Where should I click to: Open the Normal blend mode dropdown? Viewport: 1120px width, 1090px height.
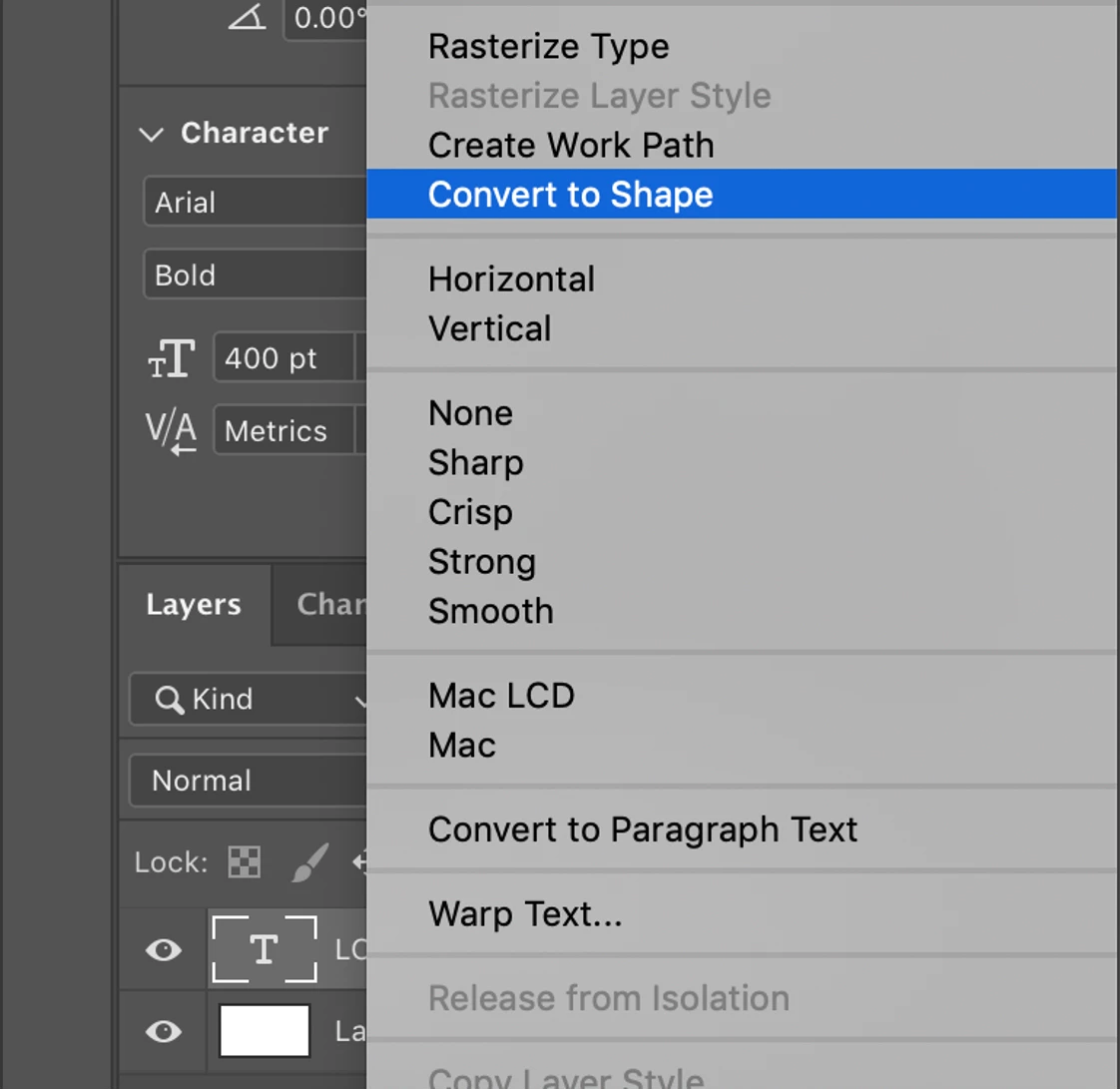pyautogui.click(x=250, y=781)
